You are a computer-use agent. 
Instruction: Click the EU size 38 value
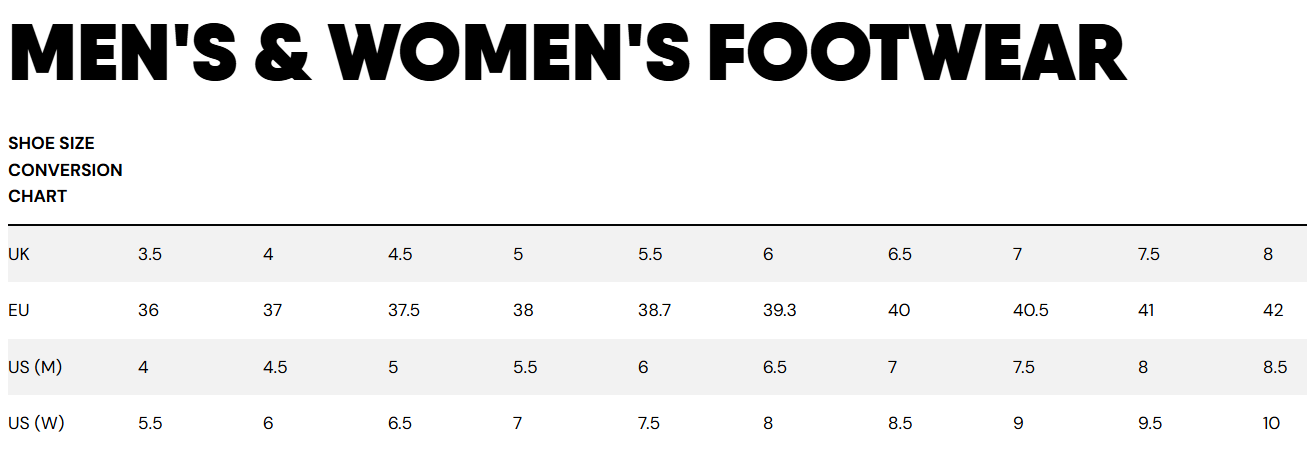(x=523, y=310)
